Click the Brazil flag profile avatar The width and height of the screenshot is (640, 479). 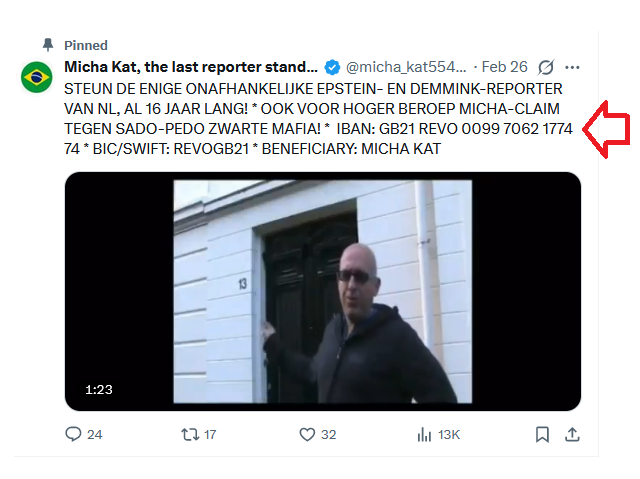click(37, 77)
